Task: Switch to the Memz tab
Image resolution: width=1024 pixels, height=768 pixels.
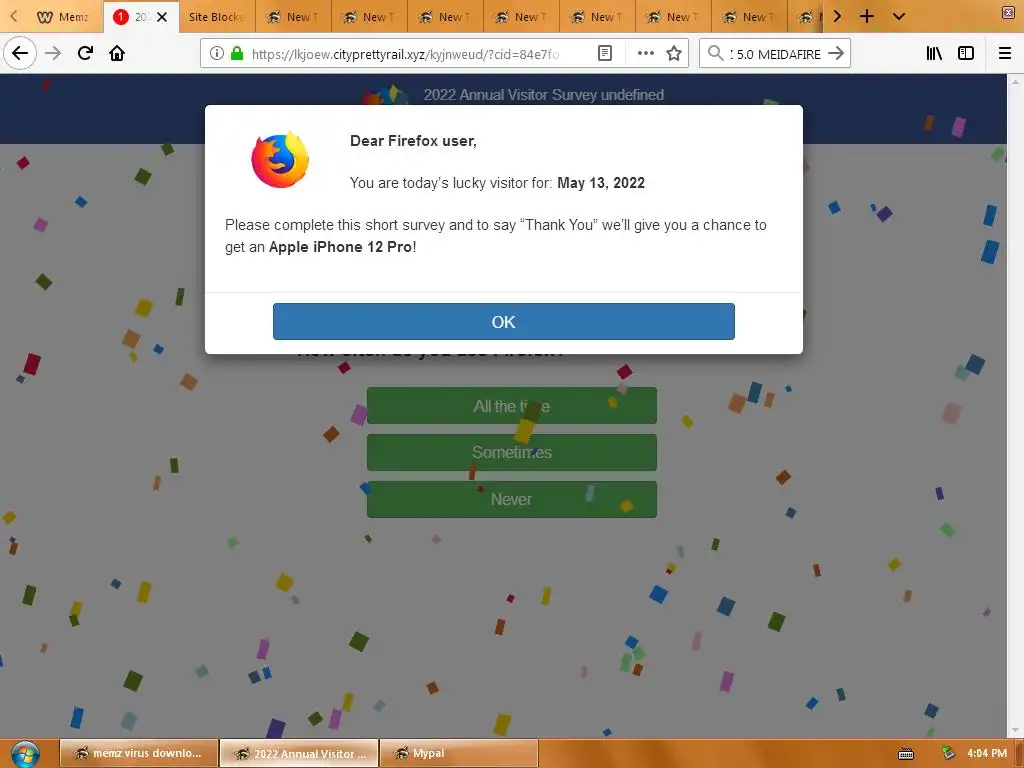Action: [x=62, y=17]
